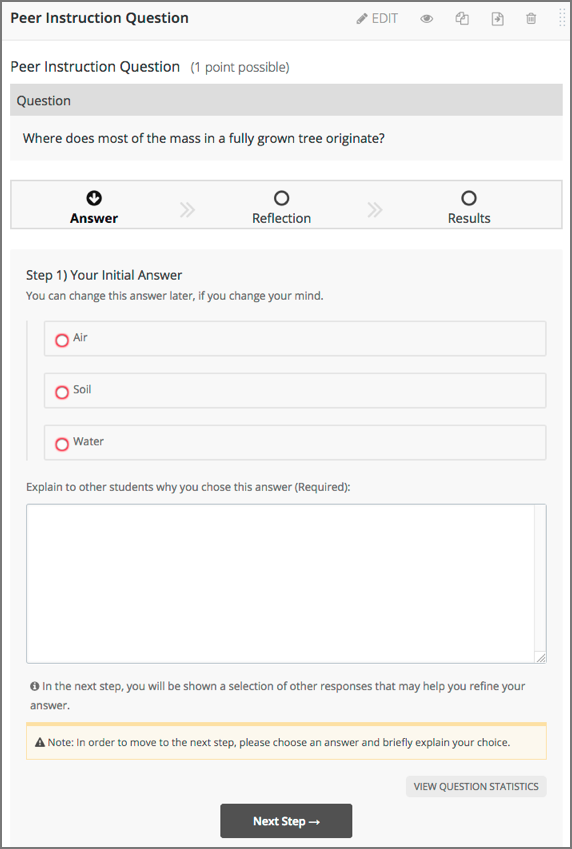Viewport: 572px width, 849px height.
Task: Select the Soil radio option
Action: [62, 392]
